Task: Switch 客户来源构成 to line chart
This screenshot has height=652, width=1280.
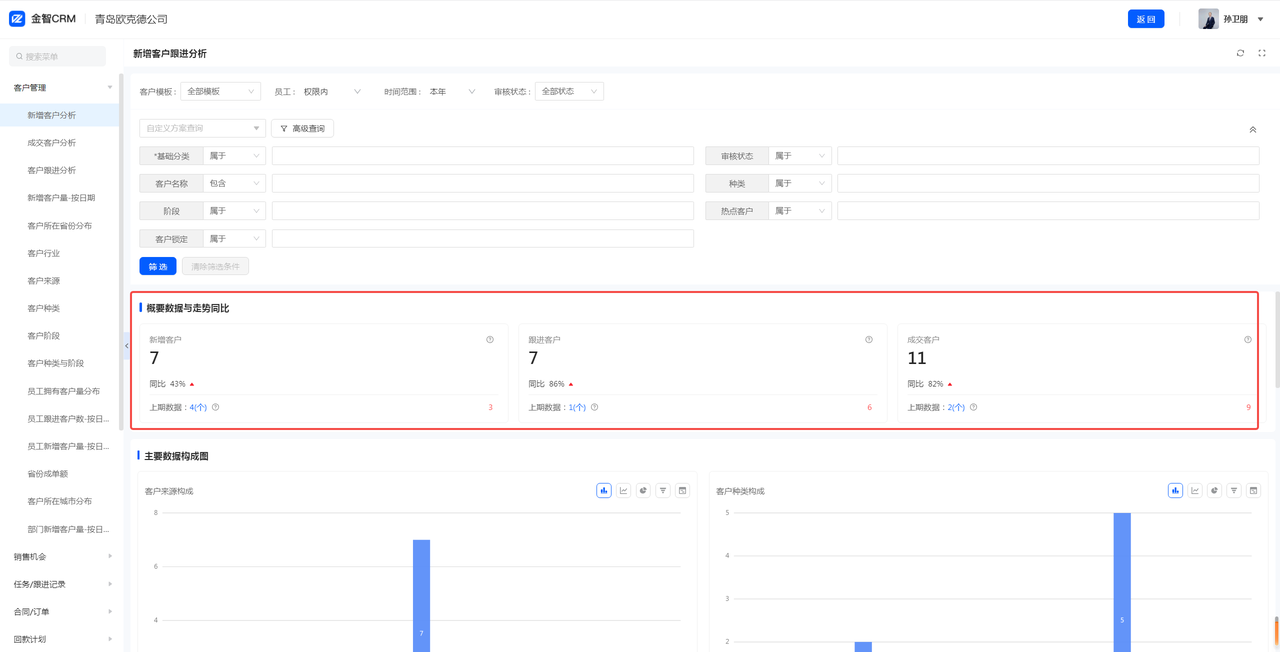Action: tap(624, 491)
